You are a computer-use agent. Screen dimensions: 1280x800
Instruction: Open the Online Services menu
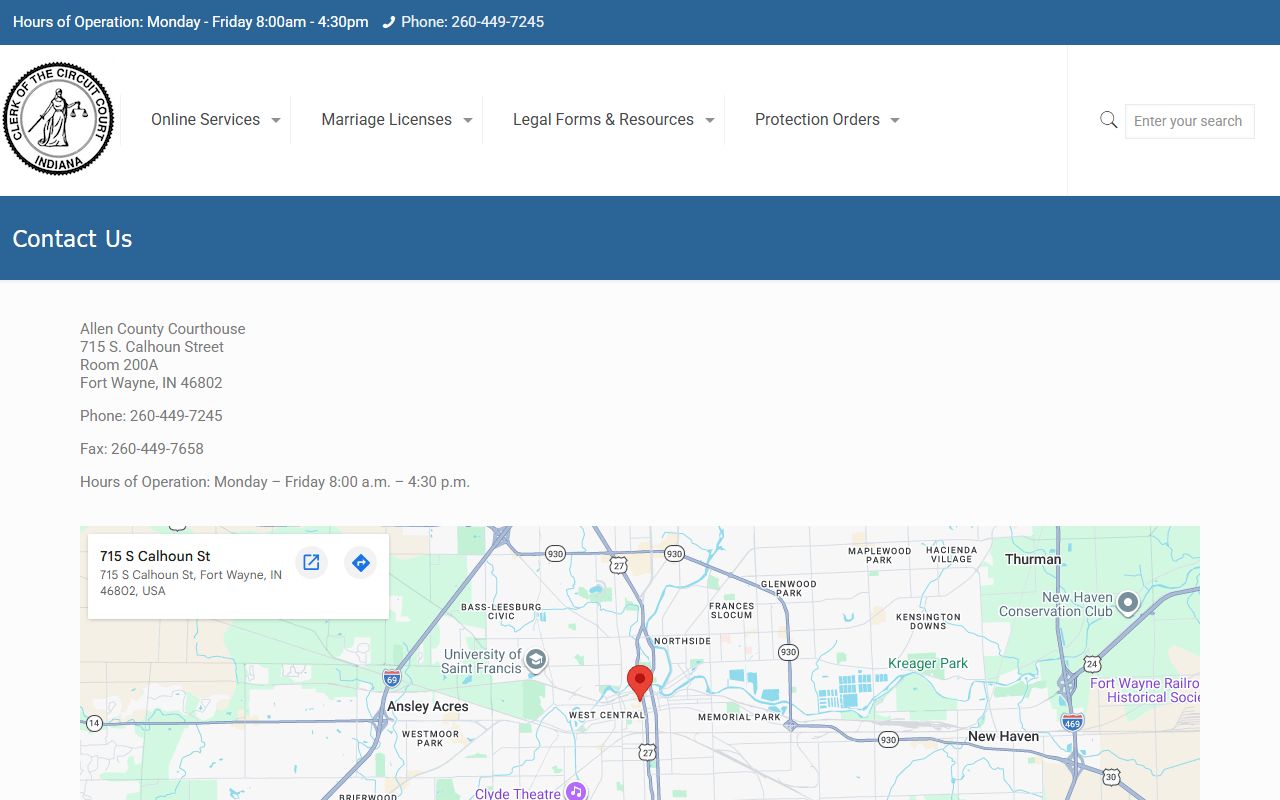pos(205,119)
